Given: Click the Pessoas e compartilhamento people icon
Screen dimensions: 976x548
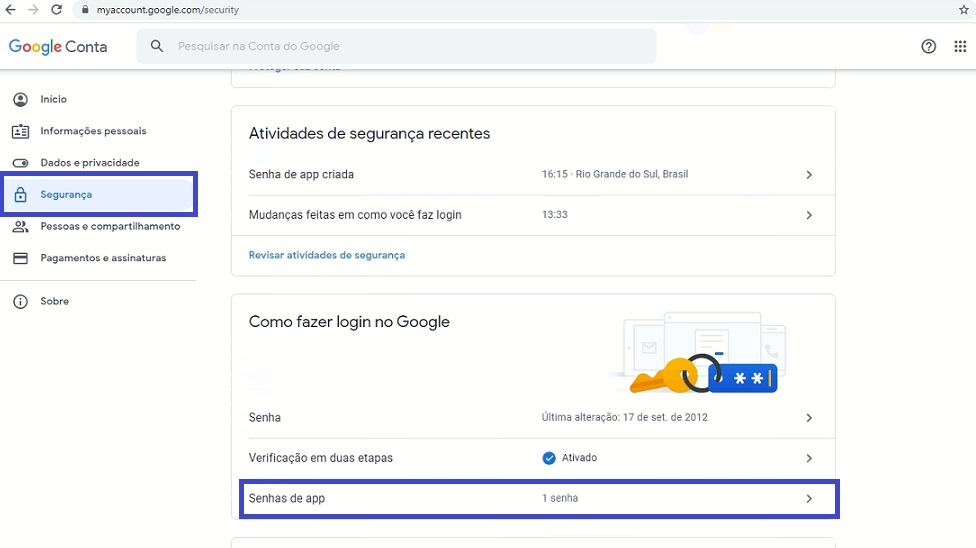Looking at the screenshot, I should (x=21, y=226).
